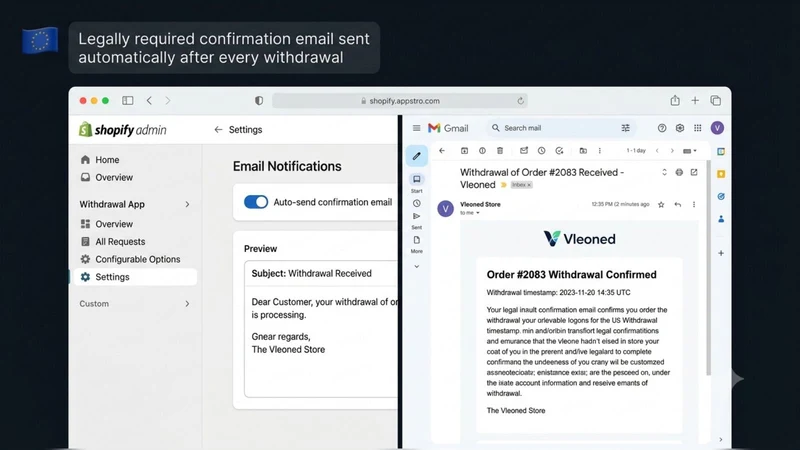Remove the Inbox label chip
Image resolution: width=800 pixels, height=450 pixels.
click(x=529, y=185)
